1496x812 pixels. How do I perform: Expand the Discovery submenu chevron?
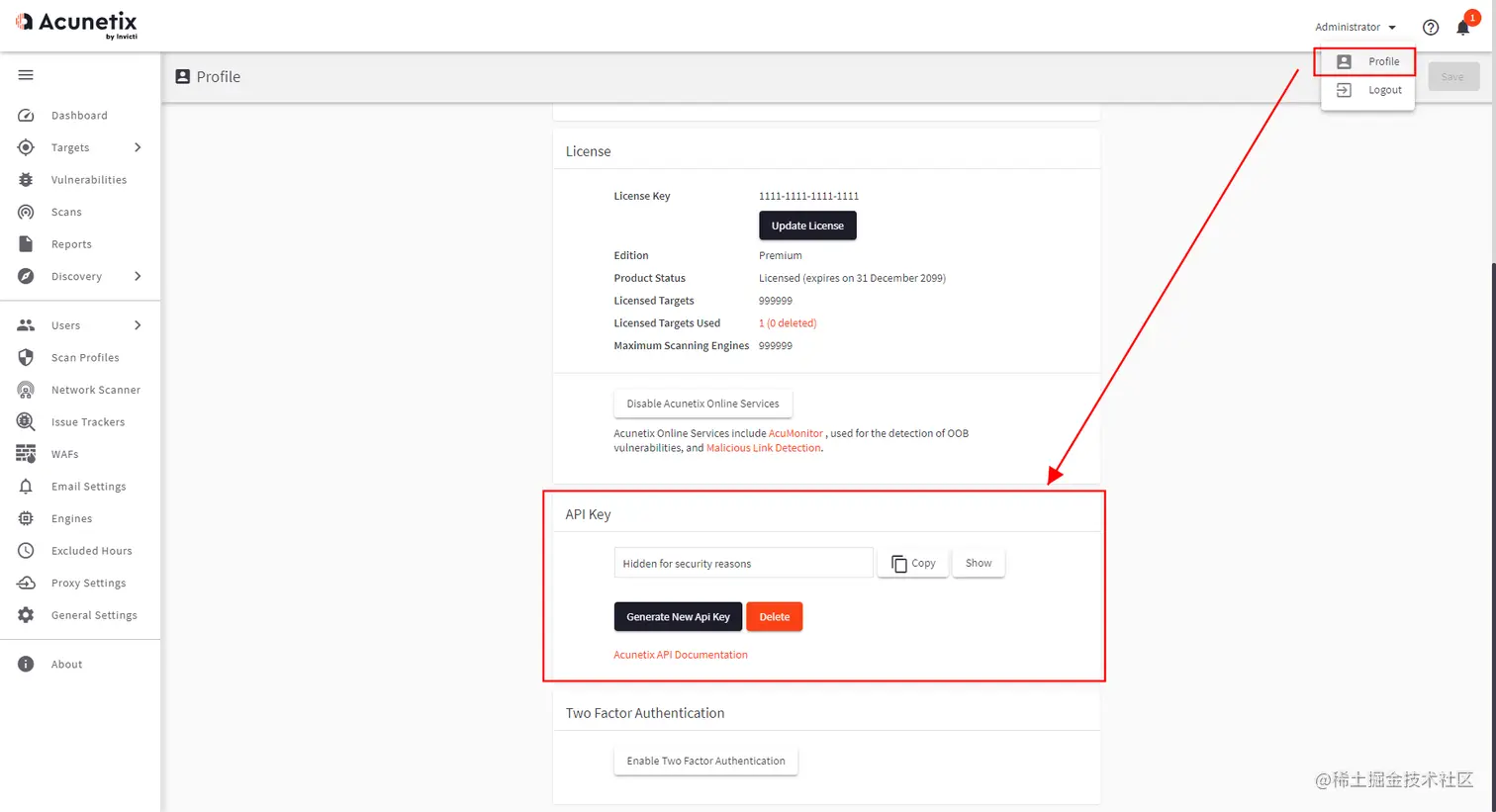pyautogui.click(x=138, y=276)
